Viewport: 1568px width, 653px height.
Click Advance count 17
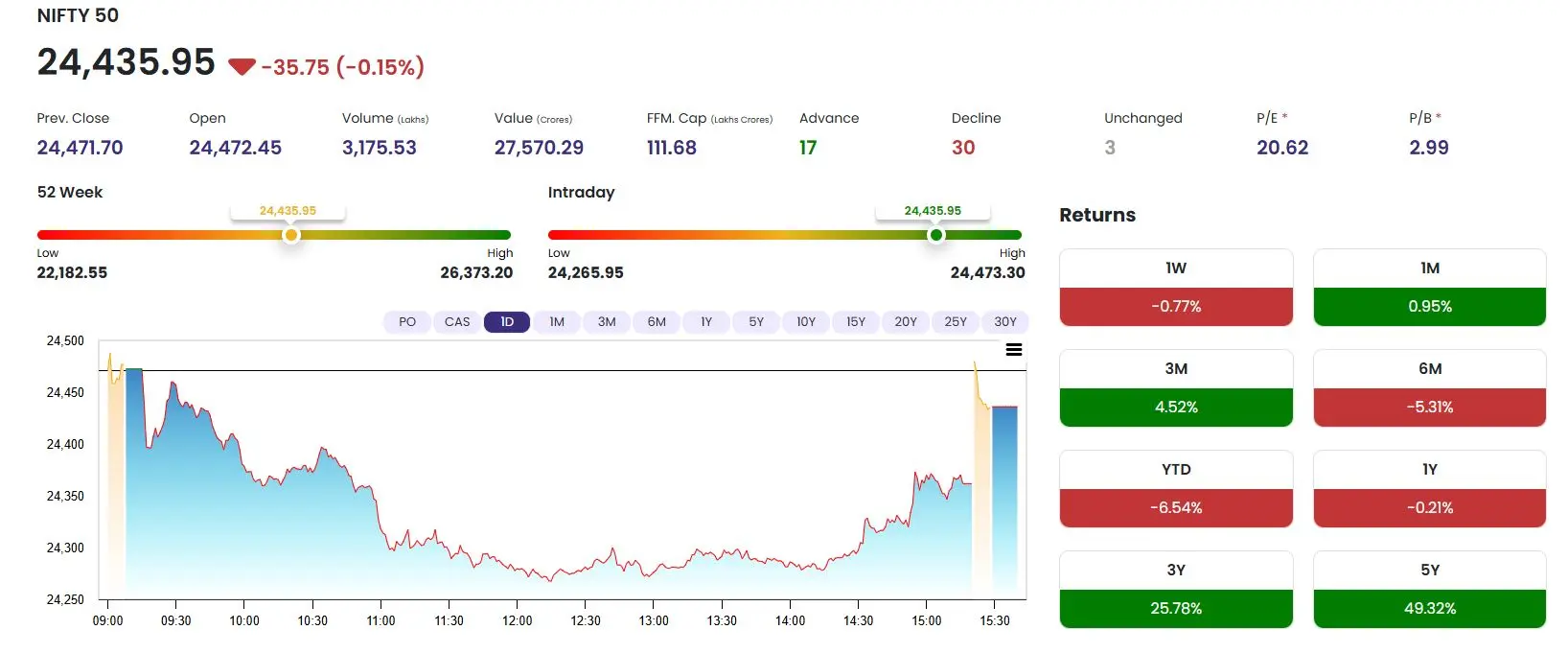click(x=808, y=148)
